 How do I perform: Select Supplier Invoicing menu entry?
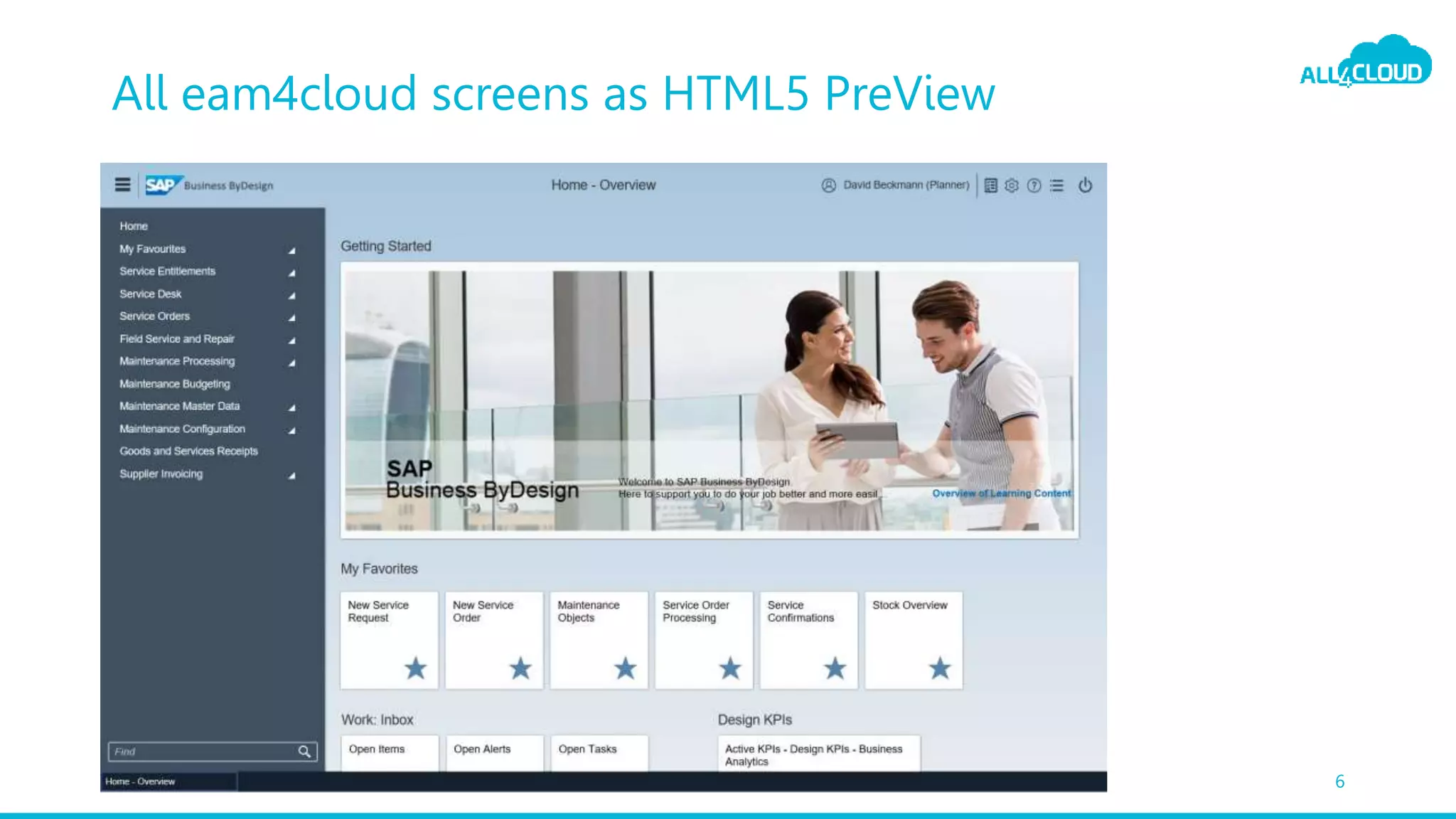tap(161, 473)
